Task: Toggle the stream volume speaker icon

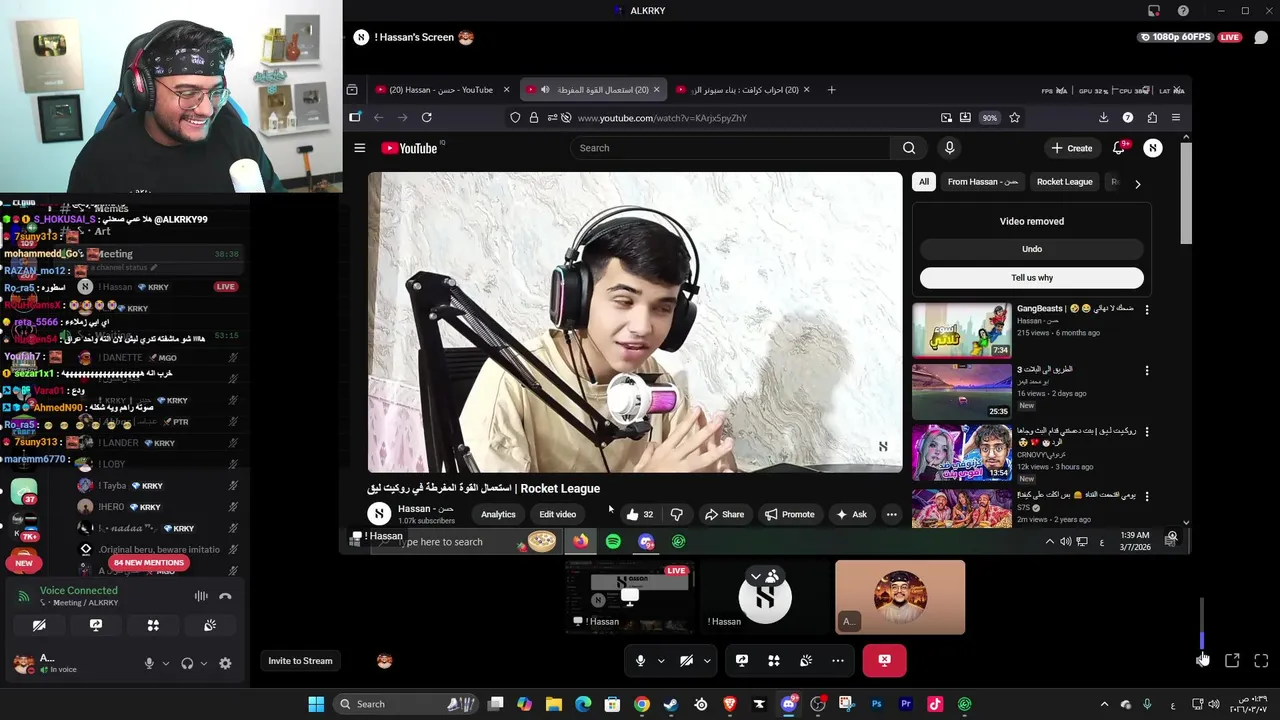Action: (x=1202, y=659)
